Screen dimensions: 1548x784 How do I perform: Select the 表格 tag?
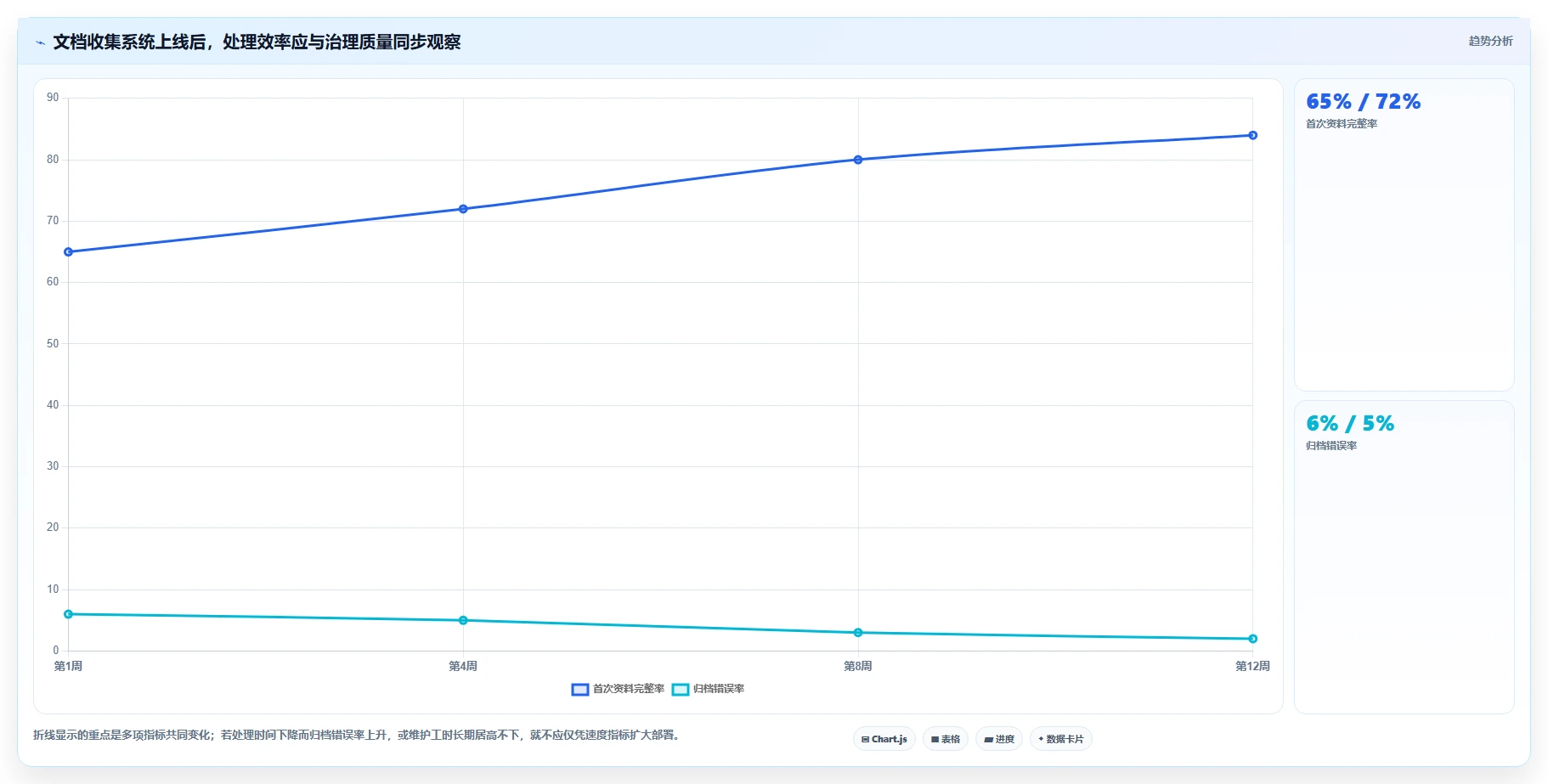[x=946, y=739]
